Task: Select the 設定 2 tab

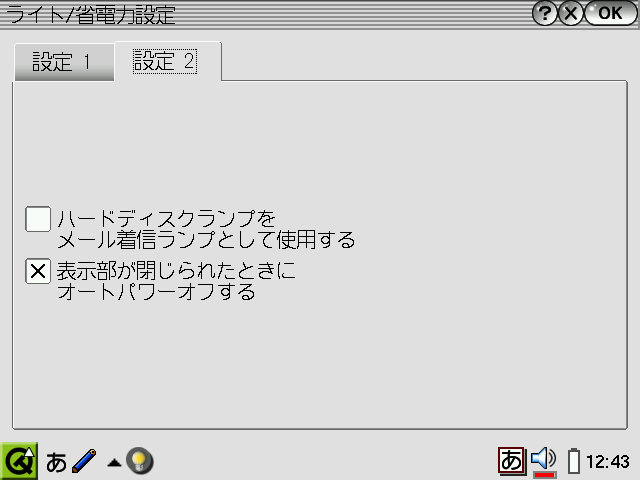Action: (x=165, y=61)
